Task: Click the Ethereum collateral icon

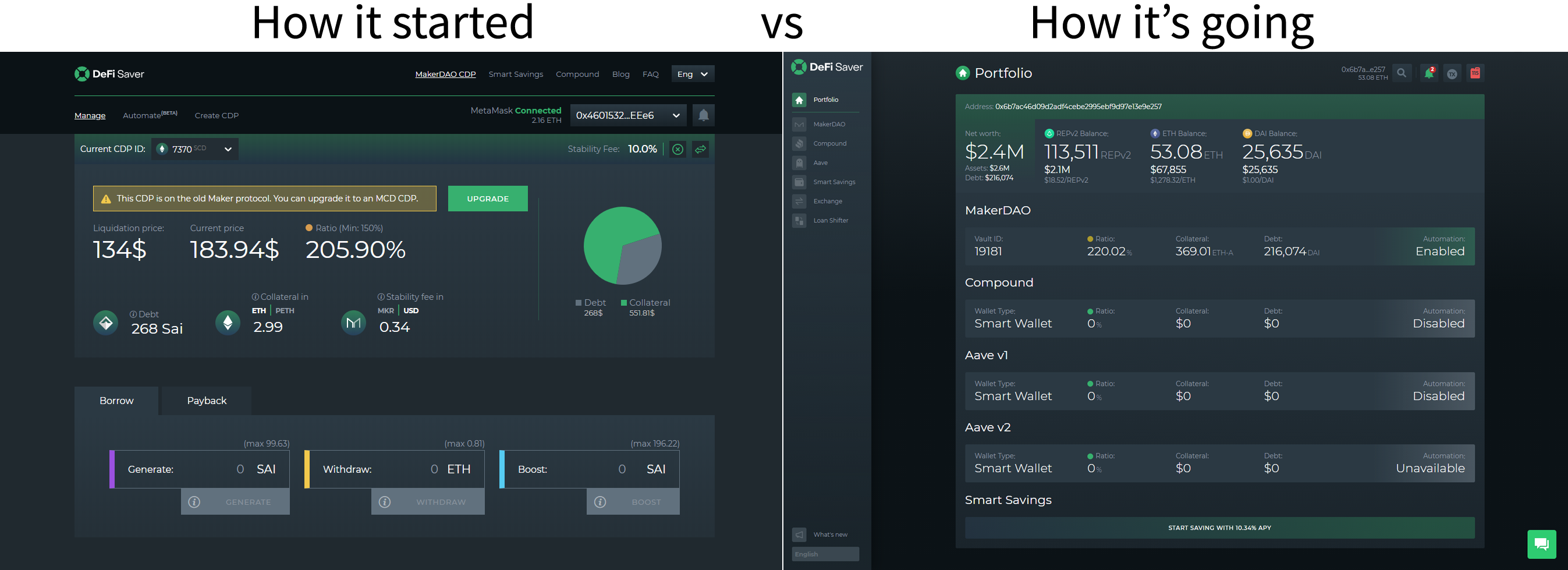Action: click(x=228, y=323)
